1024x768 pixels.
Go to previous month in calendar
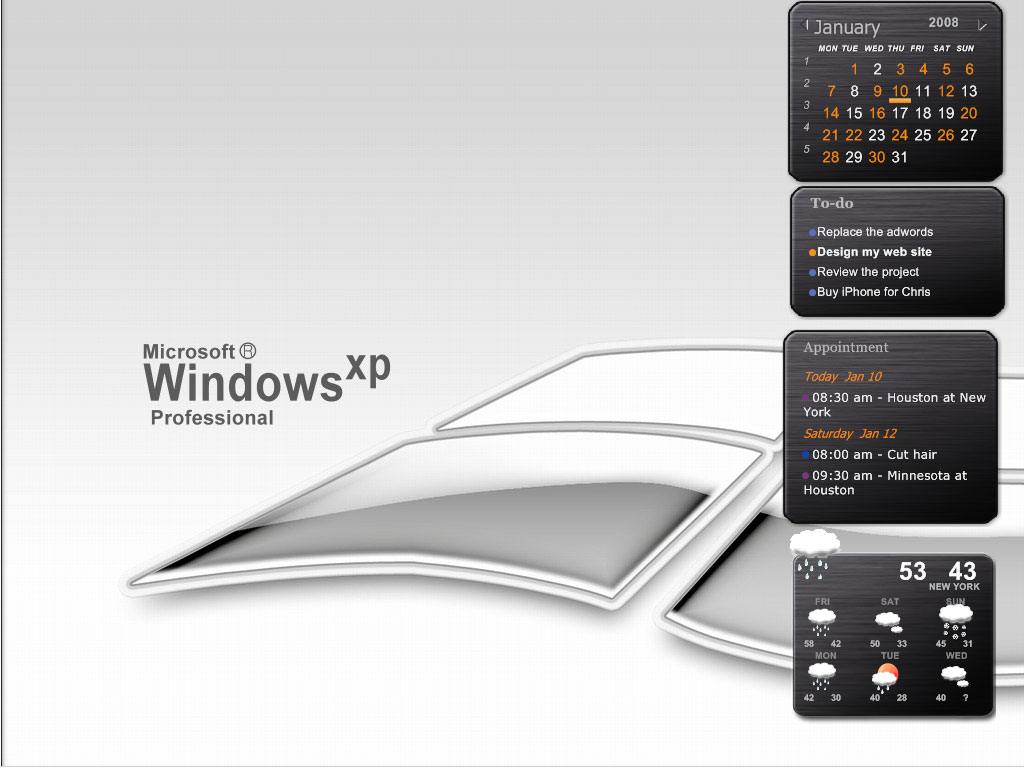pos(805,25)
